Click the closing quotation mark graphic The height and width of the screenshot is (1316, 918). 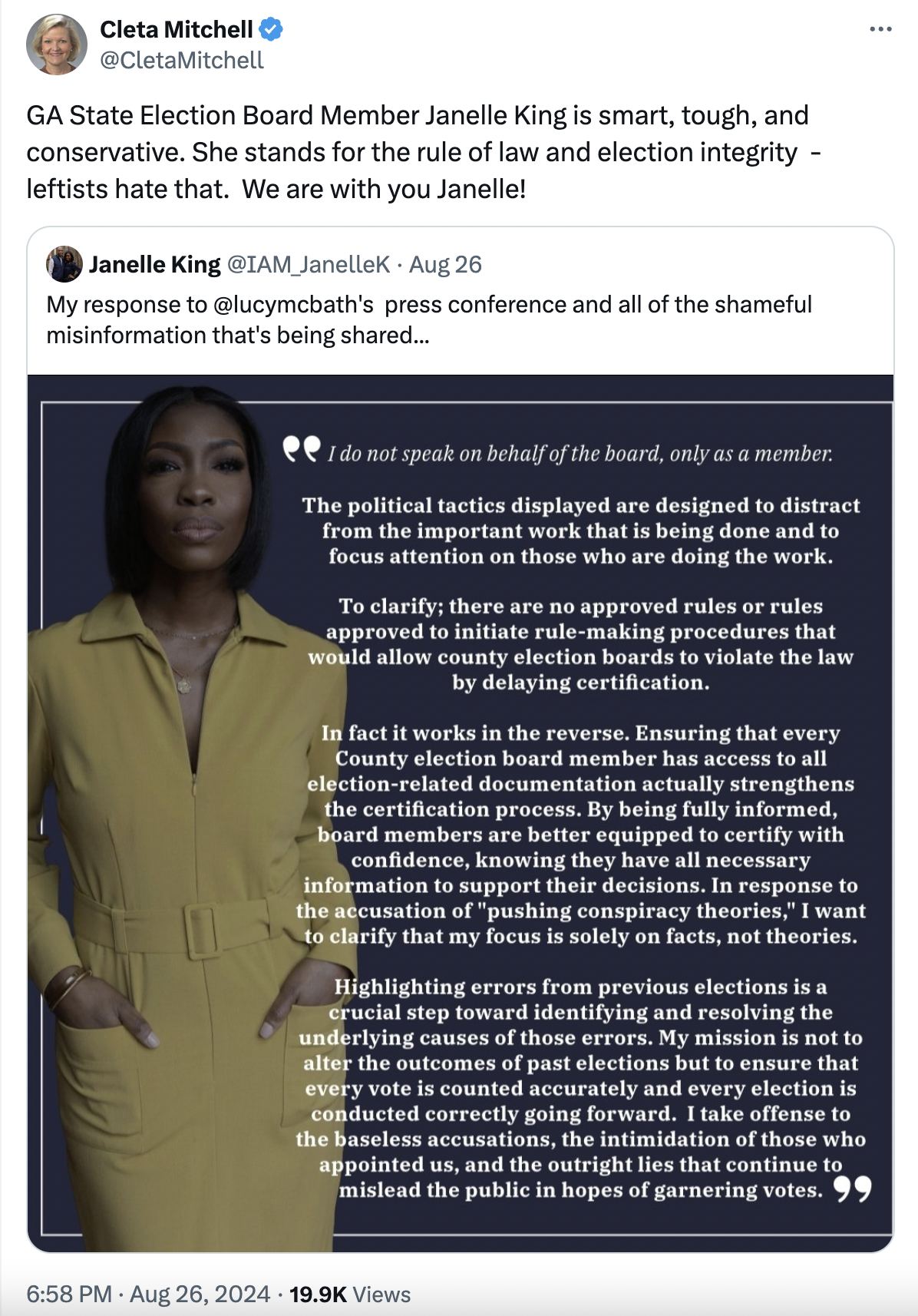point(853,1189)
